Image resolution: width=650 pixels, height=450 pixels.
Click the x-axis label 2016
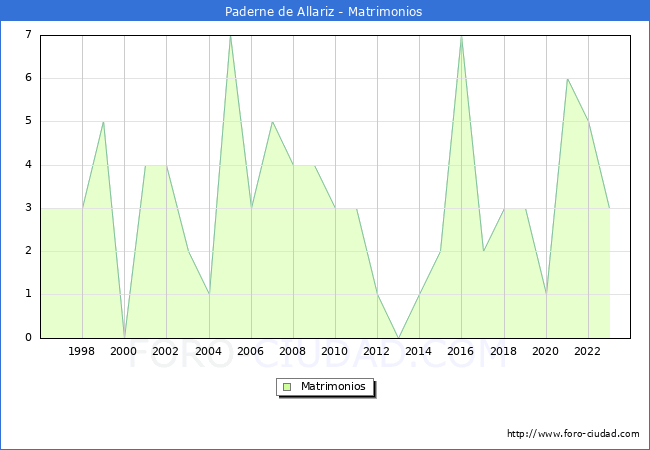pyautogui.click(x=461, y=351)
